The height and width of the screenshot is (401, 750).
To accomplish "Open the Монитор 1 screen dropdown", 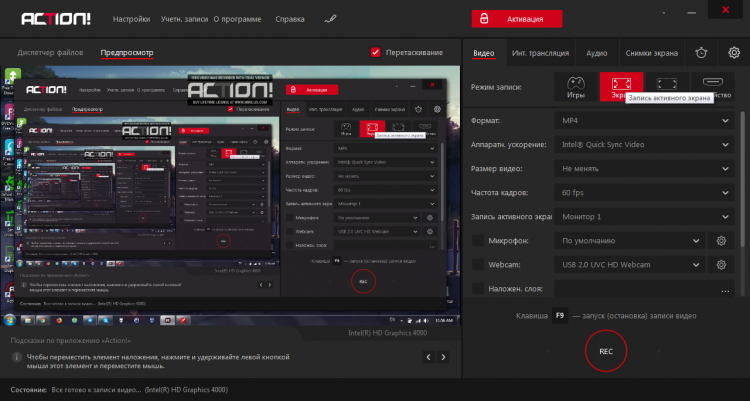I will pos(644,217).
